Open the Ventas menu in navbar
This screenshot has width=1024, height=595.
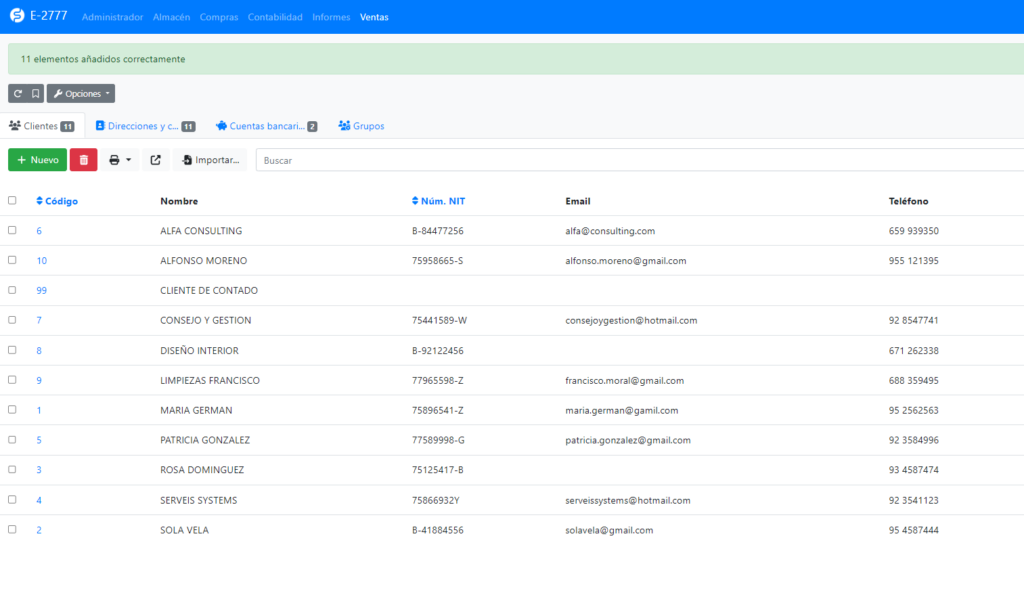click(x=374, y=17)
